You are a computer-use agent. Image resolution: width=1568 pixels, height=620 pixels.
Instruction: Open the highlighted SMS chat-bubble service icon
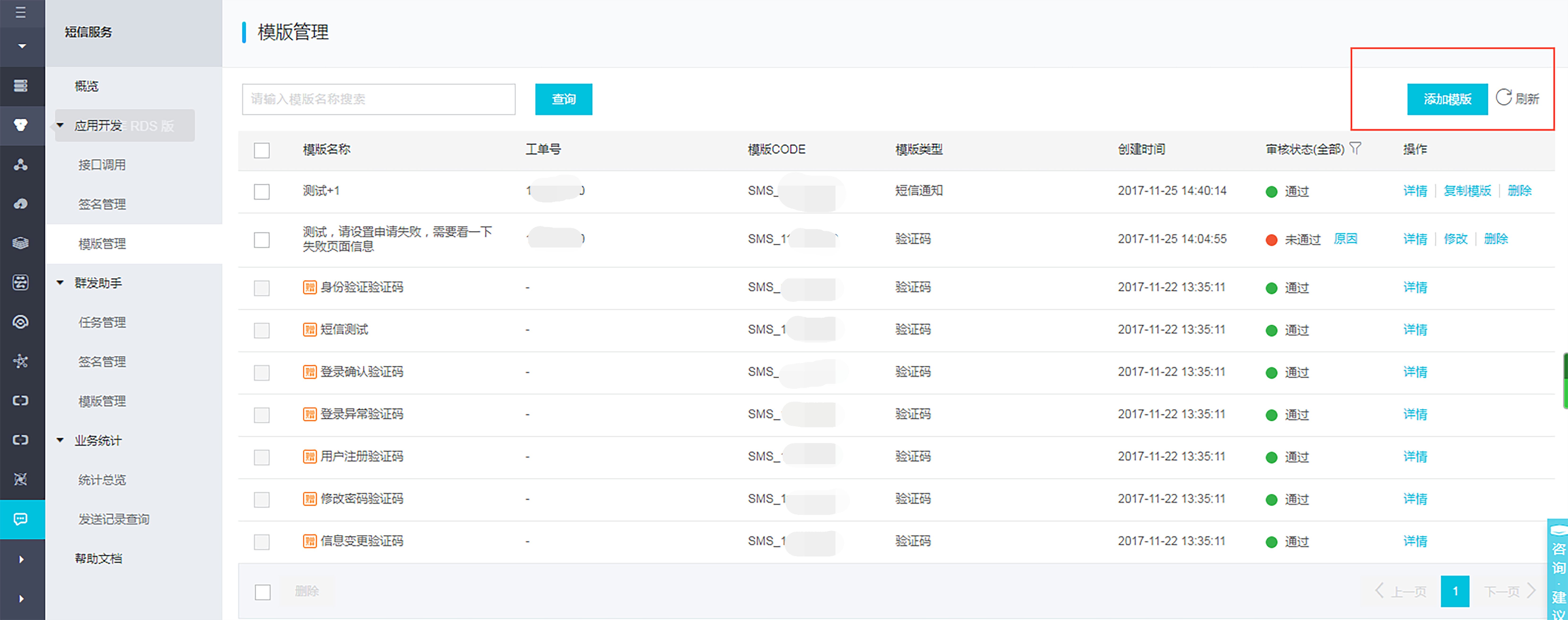(21, 519)
